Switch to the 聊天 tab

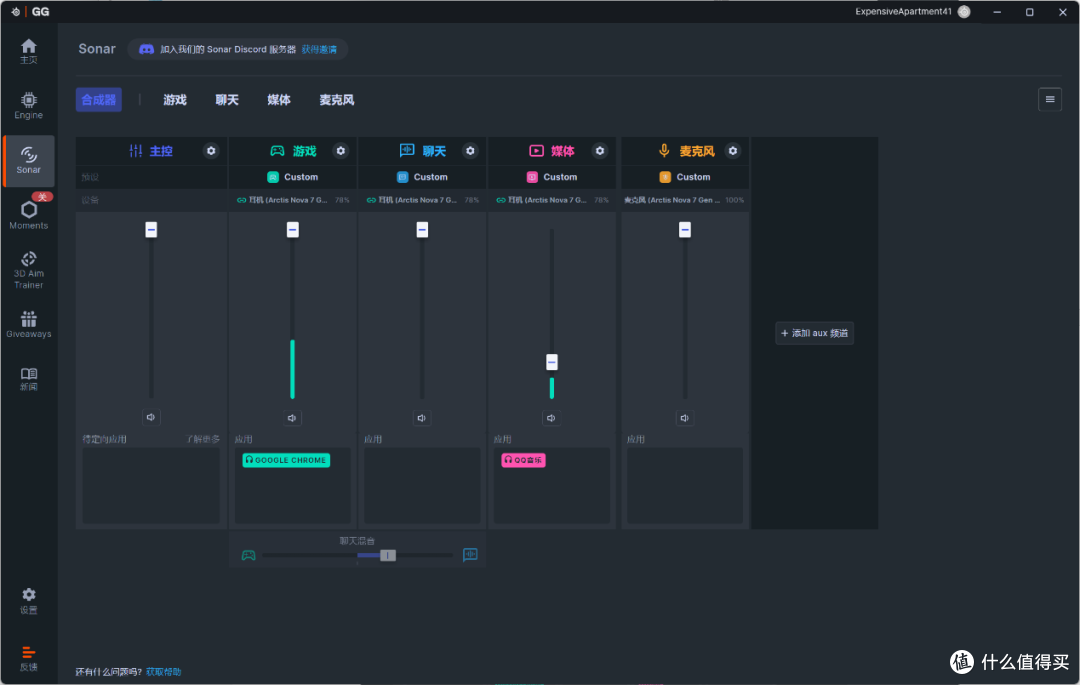pos(227,100)
